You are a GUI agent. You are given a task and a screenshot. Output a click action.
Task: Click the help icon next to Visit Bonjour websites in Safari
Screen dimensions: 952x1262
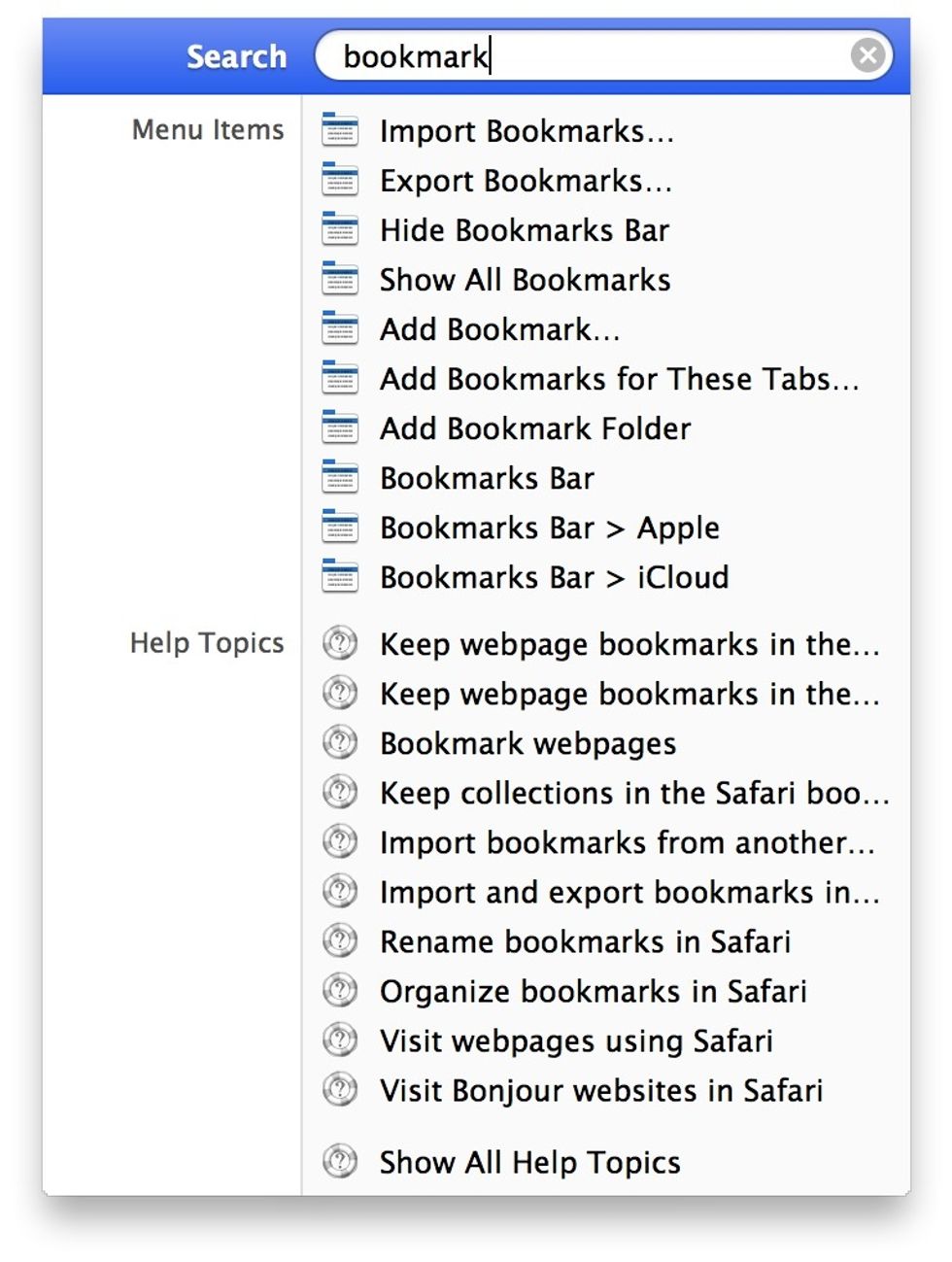[x=339, y=1089]
